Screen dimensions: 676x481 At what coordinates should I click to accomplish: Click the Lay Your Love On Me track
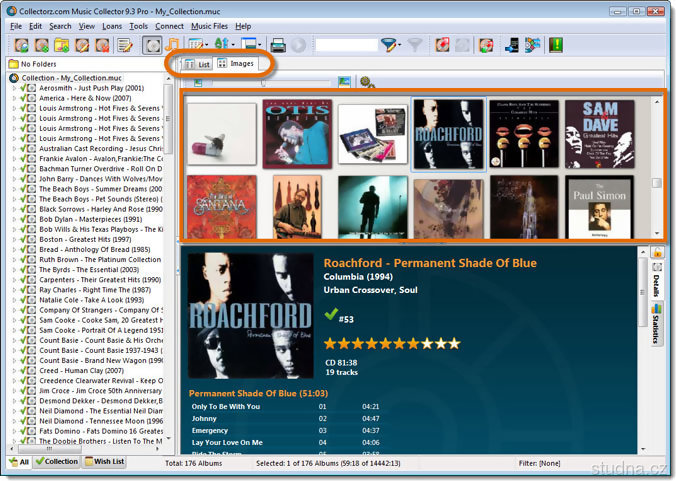pos(227,443)
